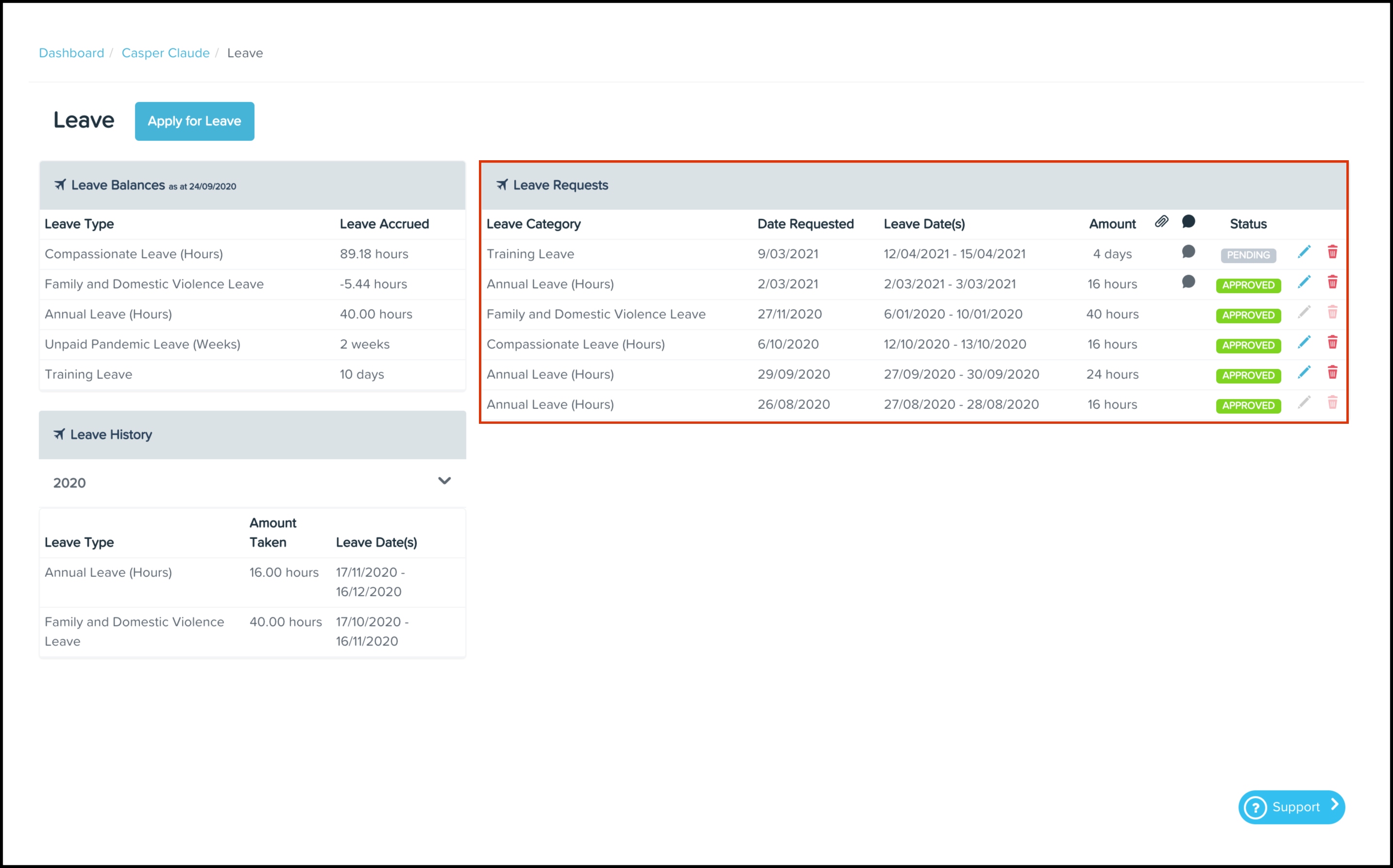Go to Dashboard breadcrumb

(x=71, y=53)
